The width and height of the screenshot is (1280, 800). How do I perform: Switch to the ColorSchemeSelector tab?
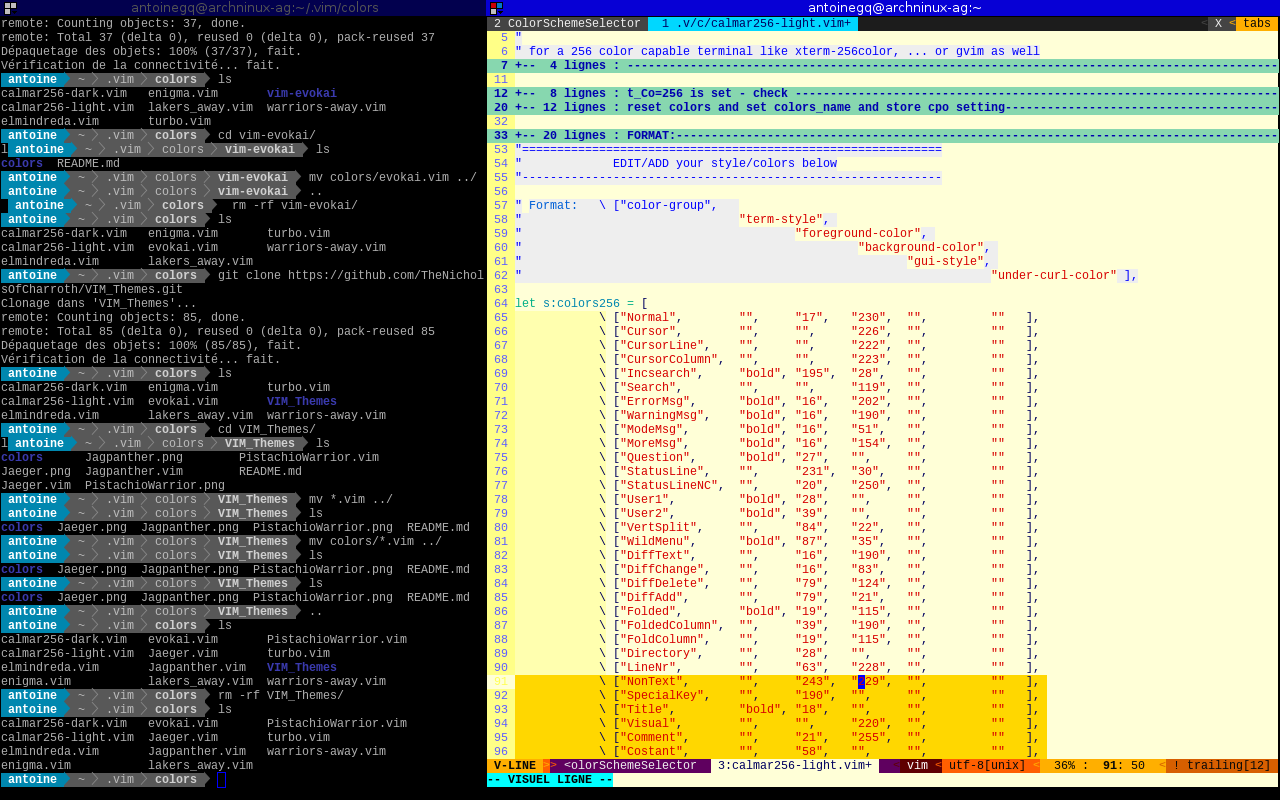click(567, 23)
